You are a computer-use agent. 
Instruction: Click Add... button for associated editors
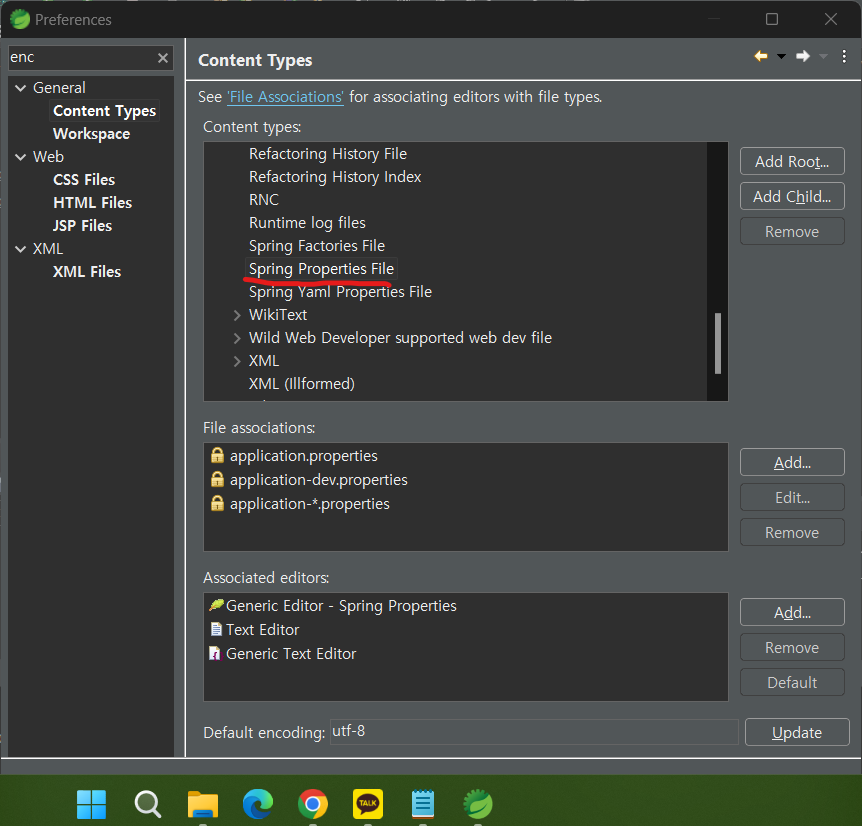792,613
